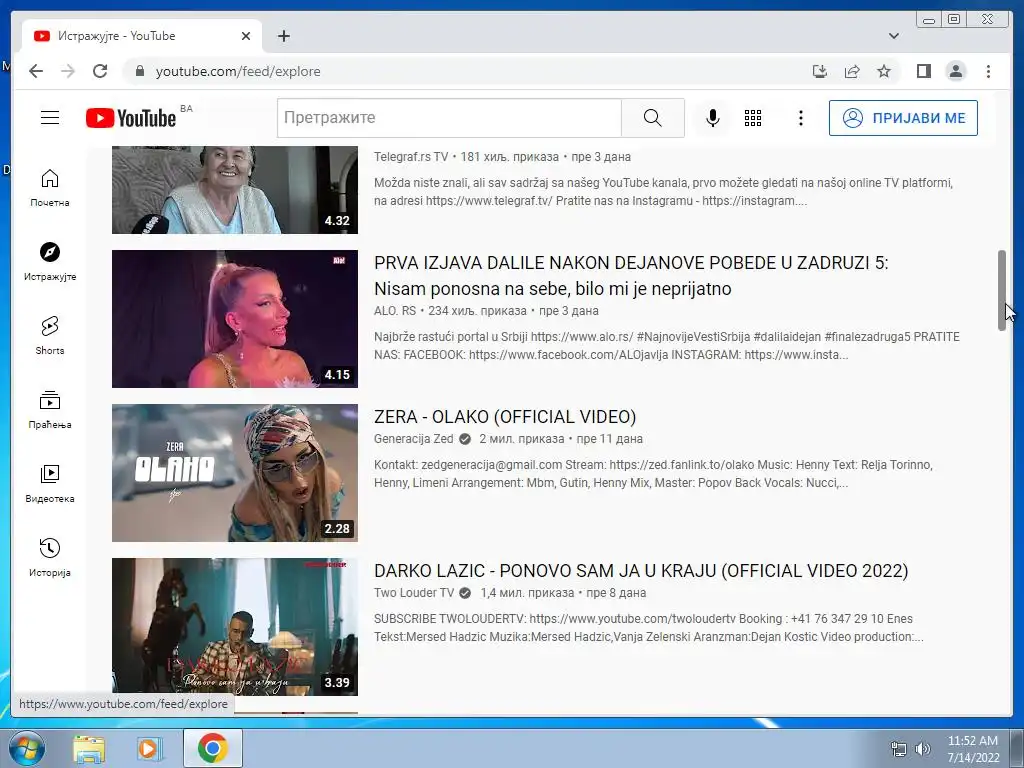Open the ALO. RS channel link
Image resolution: width=1024 pixels, height=768 pixels.
click(394, 311)
